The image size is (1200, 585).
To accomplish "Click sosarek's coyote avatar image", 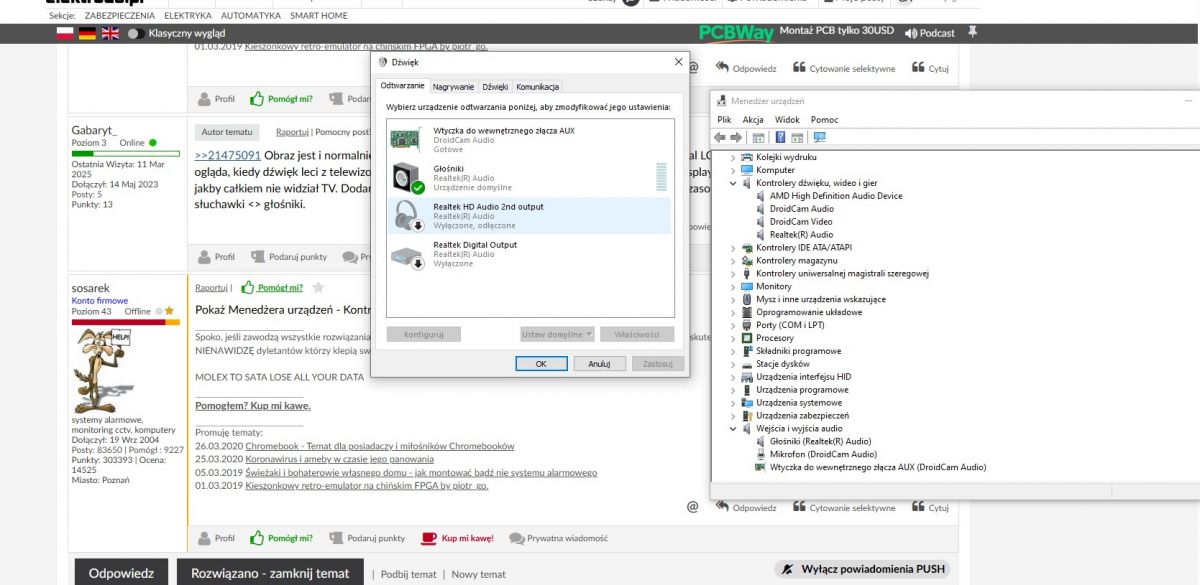I will pyautogui.click(x=103, y=371).
